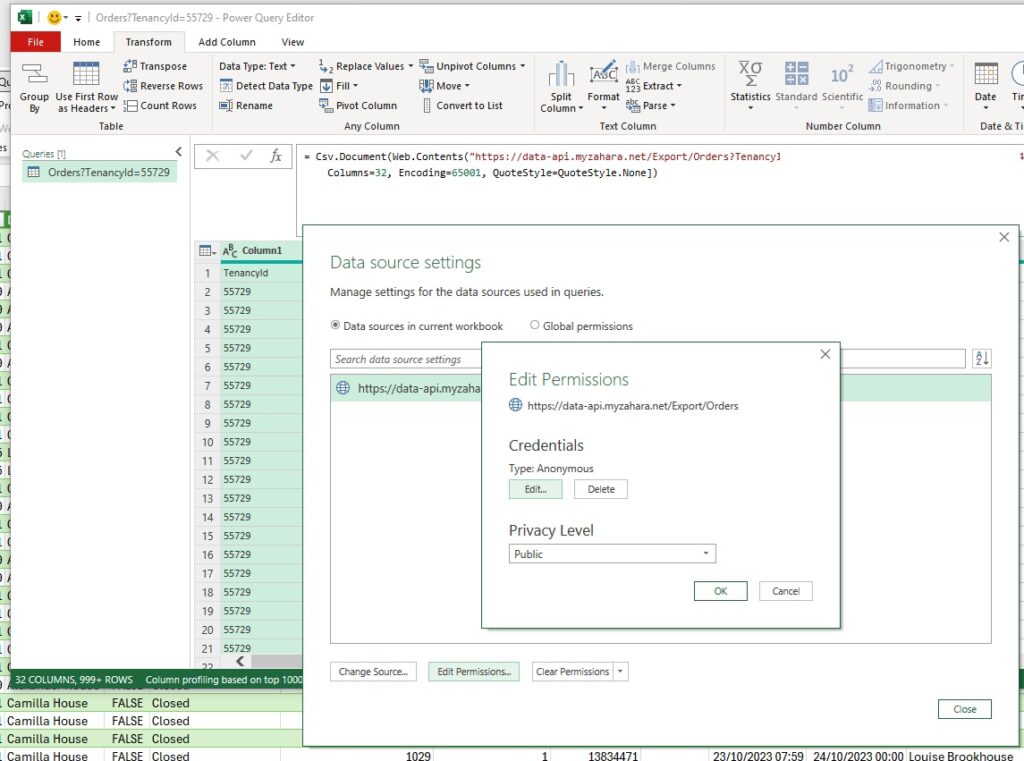1024x761 pixels.
Task: Open the Privacy Level dropdown showing Public
Action: point(612,554)
